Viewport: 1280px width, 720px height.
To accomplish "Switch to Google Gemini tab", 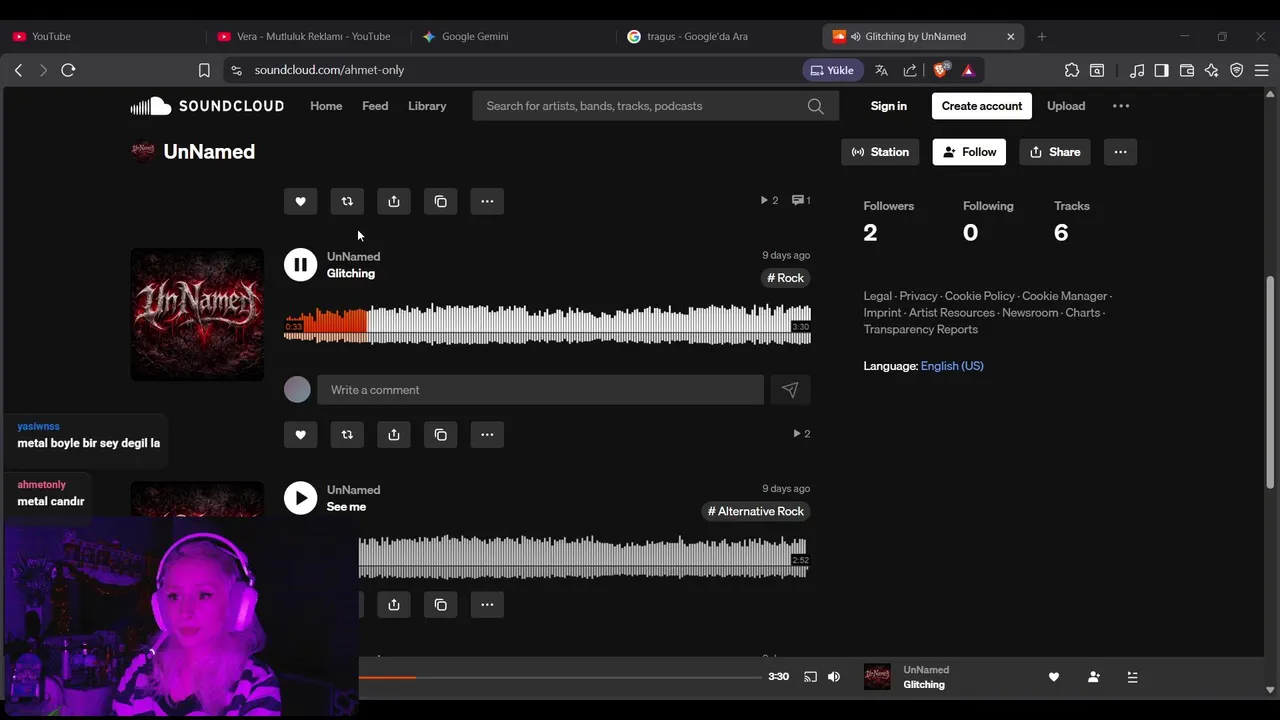I will click(x=512, y=36).
